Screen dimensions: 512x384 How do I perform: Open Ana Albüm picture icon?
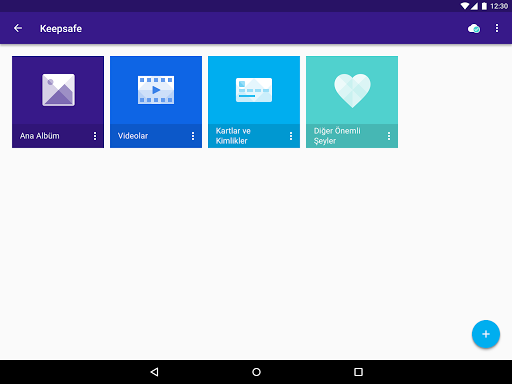click(58, 90)
